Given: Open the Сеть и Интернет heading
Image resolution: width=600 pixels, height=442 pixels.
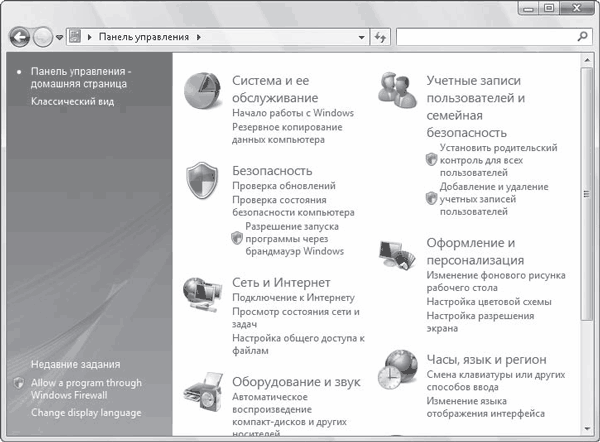Looking at the screenshot, I should tap(281, 282).
